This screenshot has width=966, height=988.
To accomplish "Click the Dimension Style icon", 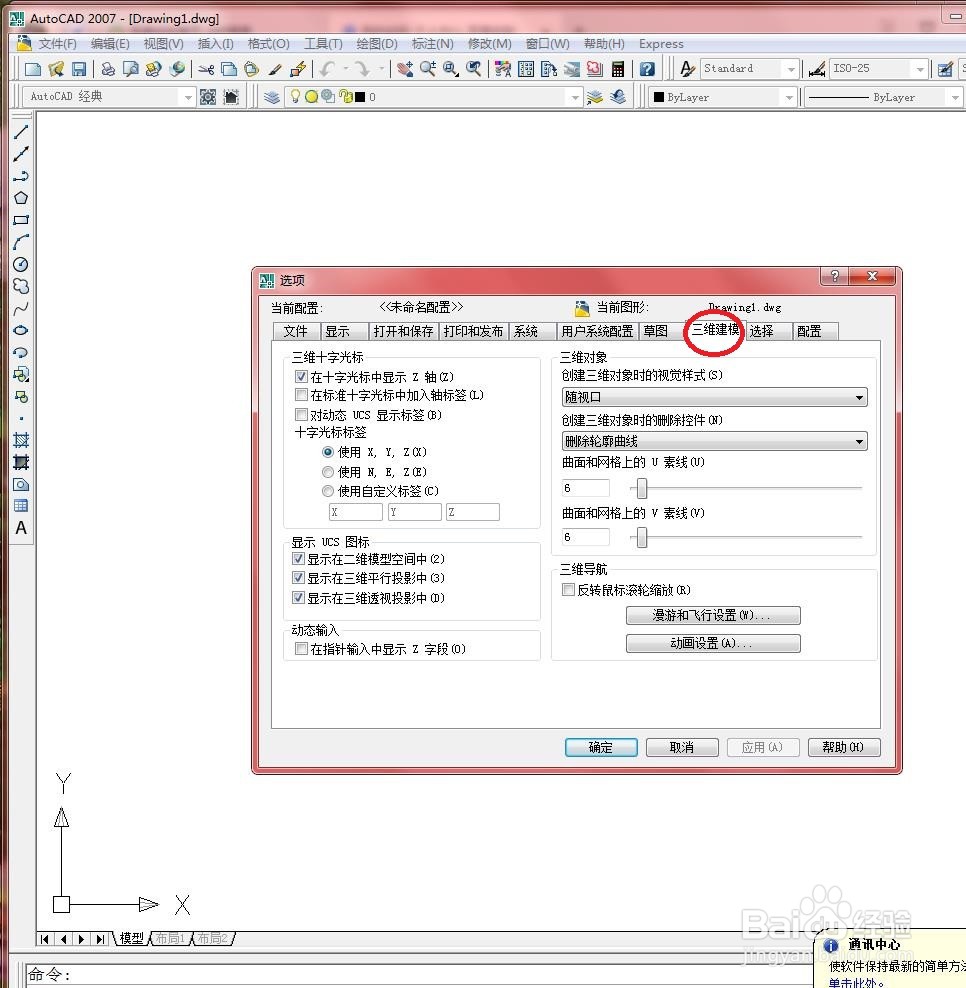I will 817,69.
